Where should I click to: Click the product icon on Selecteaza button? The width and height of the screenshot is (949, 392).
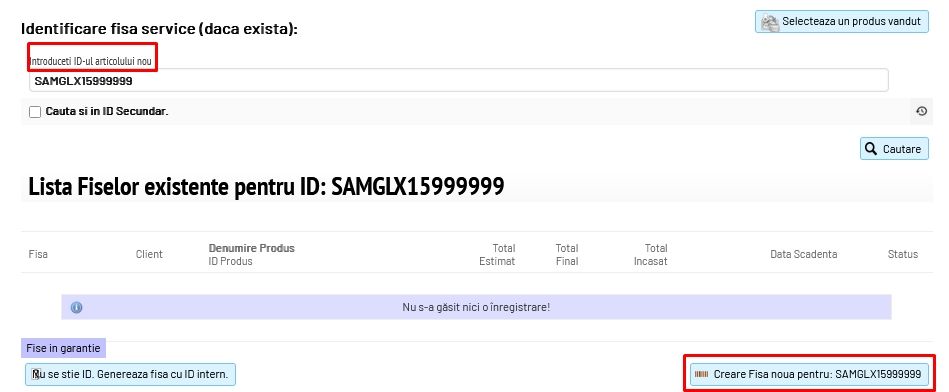[770, 22]
